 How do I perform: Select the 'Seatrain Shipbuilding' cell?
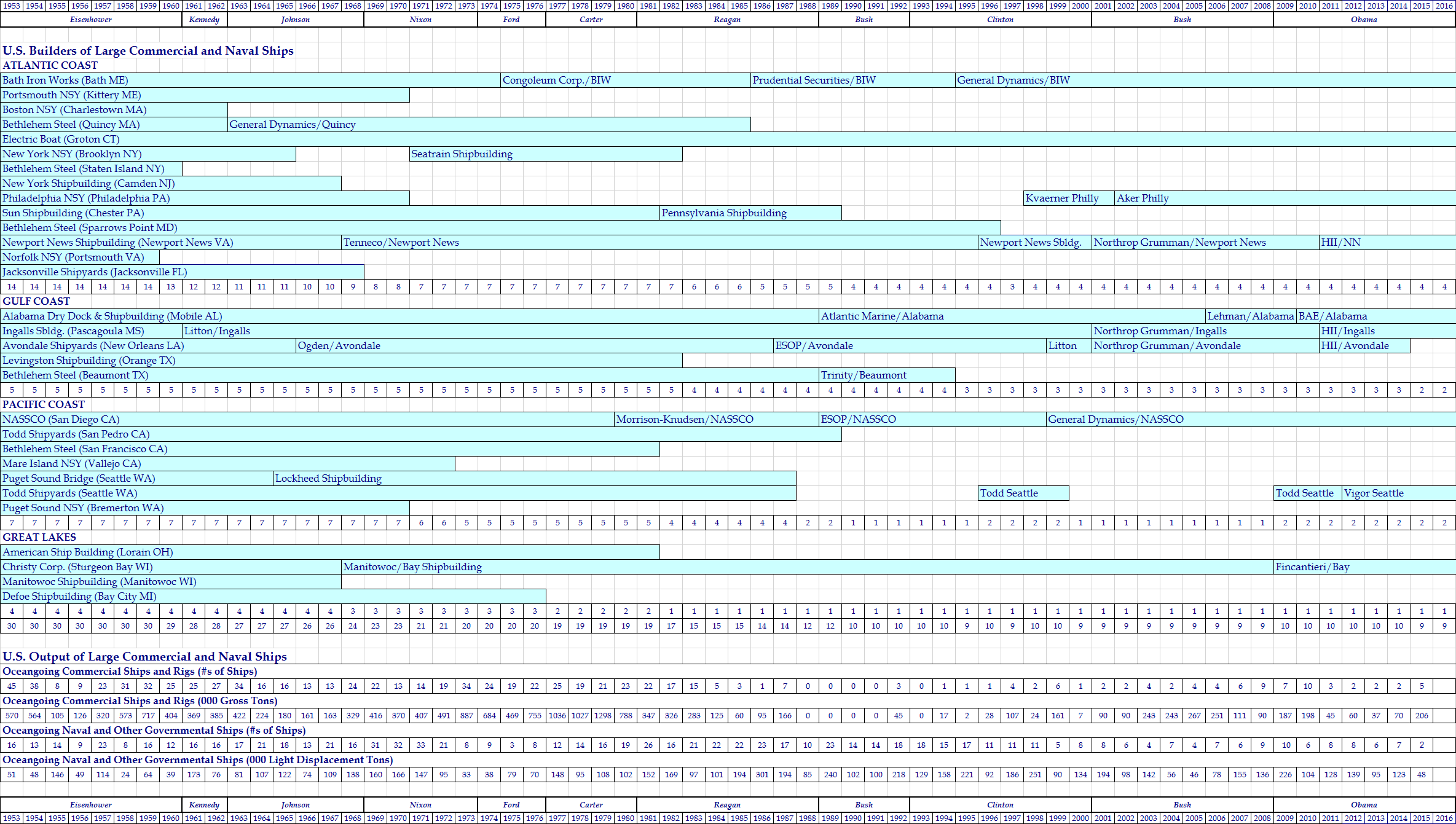(546, 154)
